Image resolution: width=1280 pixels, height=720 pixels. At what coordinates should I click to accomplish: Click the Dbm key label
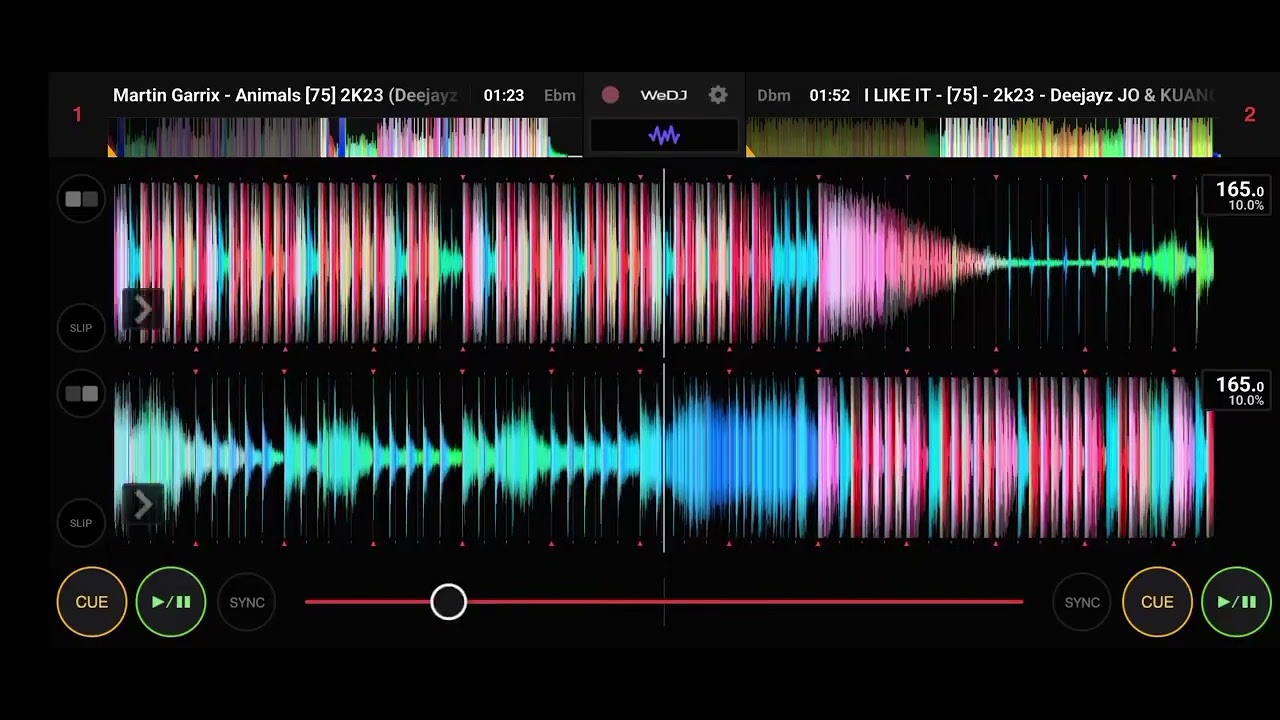(774, 95)
